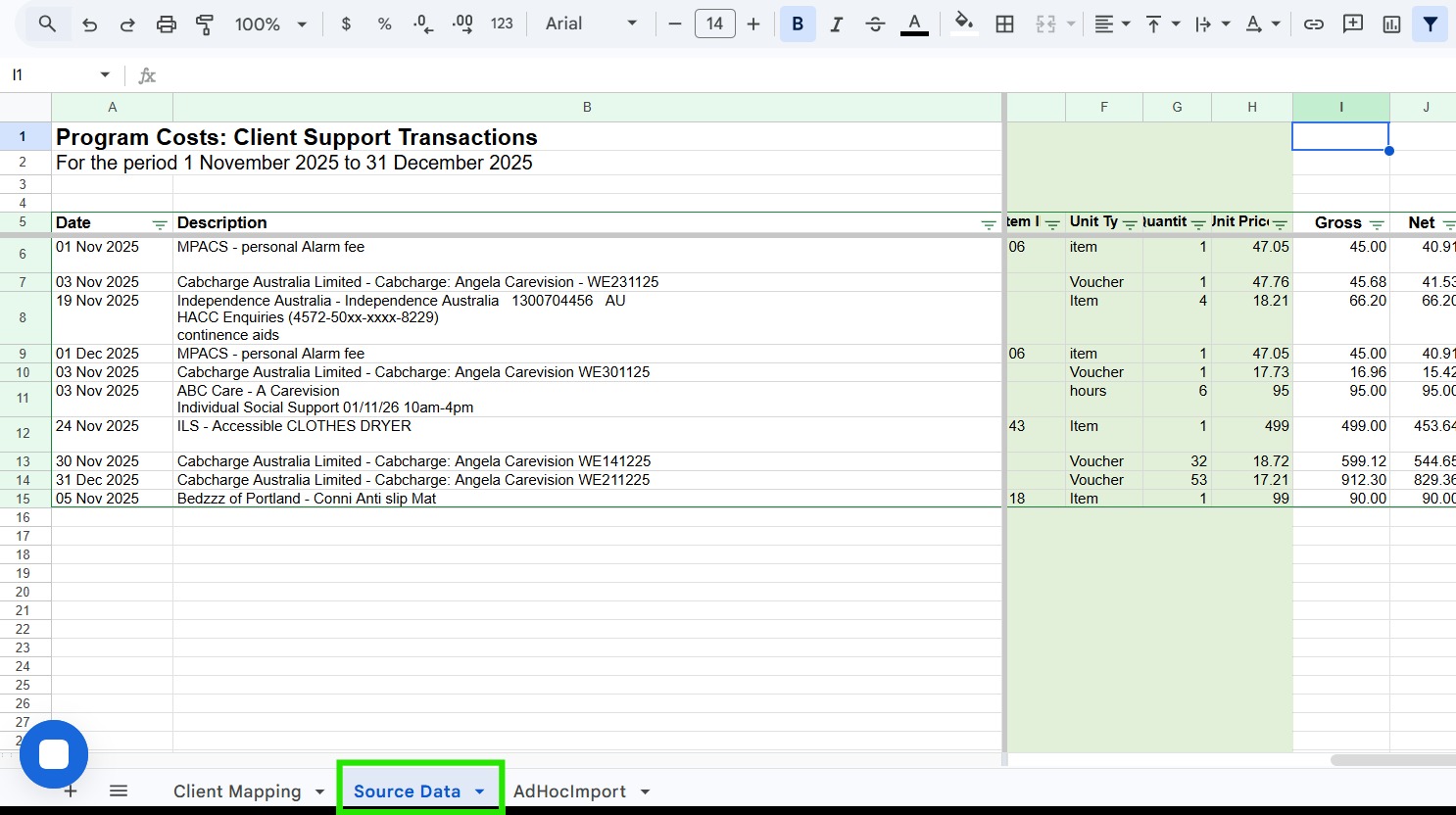
Task: Toggle italic formatting
Action: [836, 24]
